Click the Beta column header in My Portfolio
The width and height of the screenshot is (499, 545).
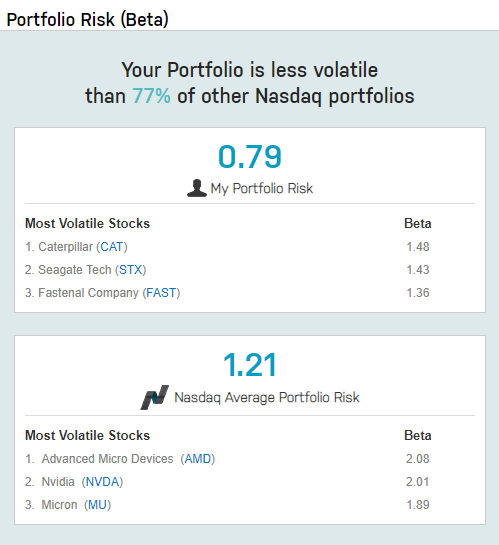pos(418,223)
